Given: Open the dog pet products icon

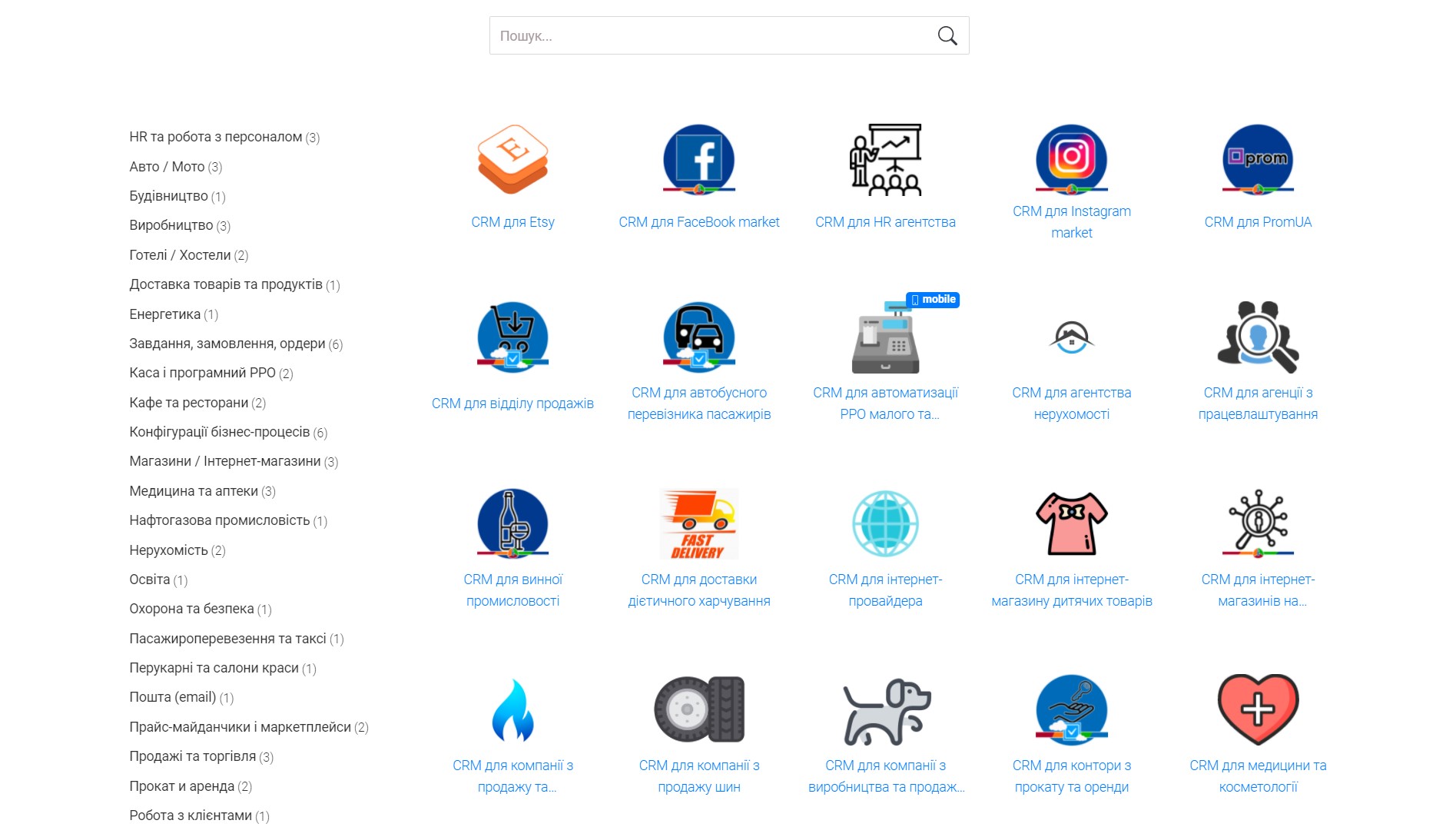Looking at the screenshot, I should [x=885, y=710].
